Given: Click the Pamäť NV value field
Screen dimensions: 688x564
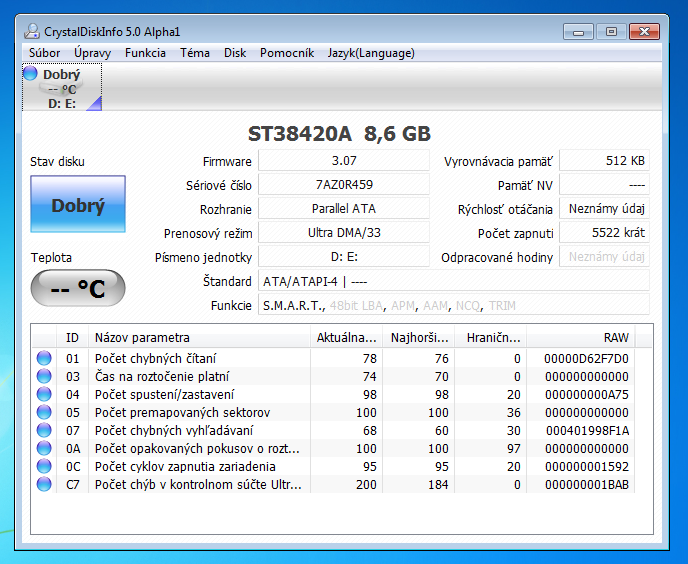Looking at the screenshot, I should (604, 184).
